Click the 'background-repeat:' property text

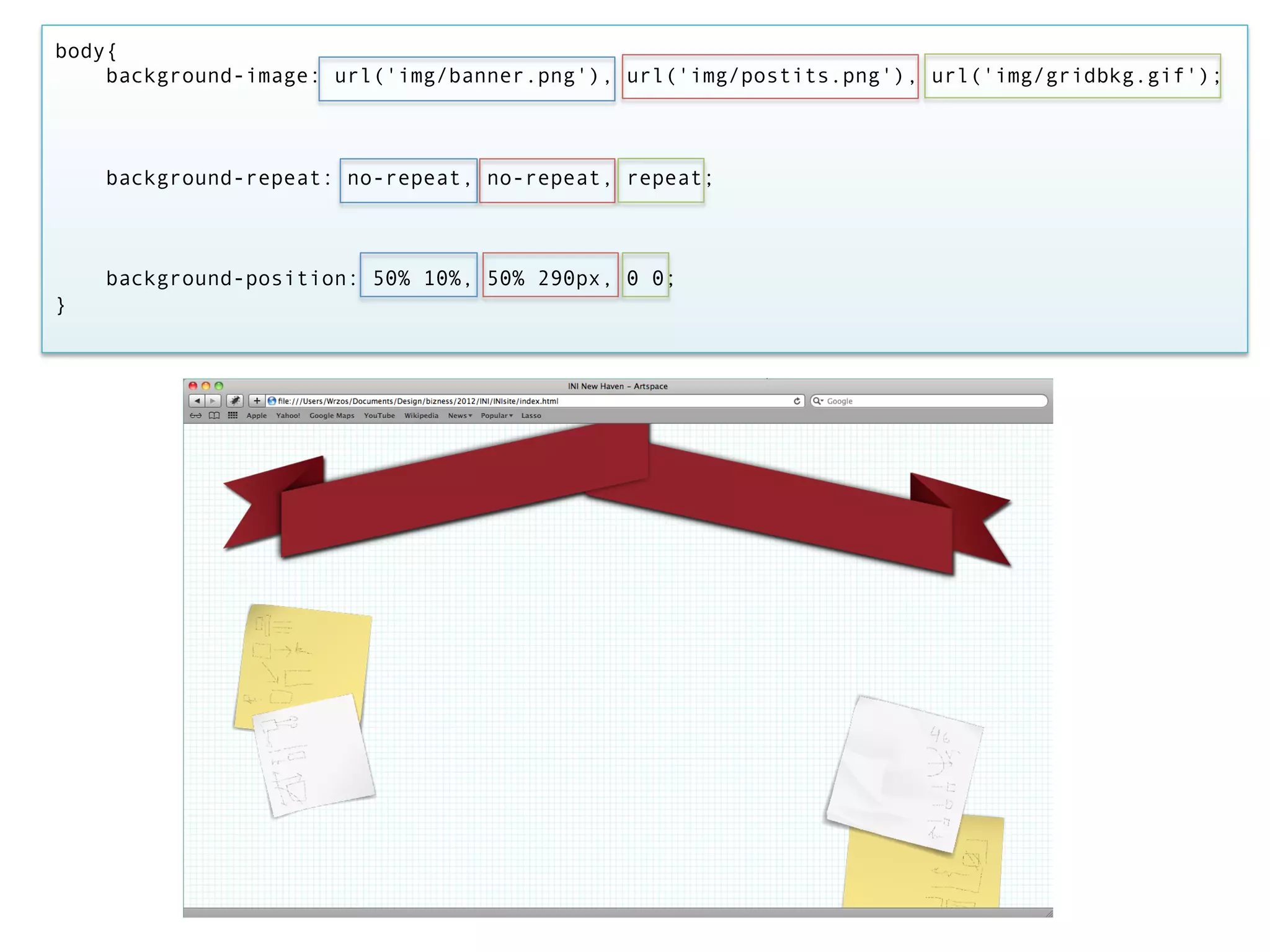(219, 178)
